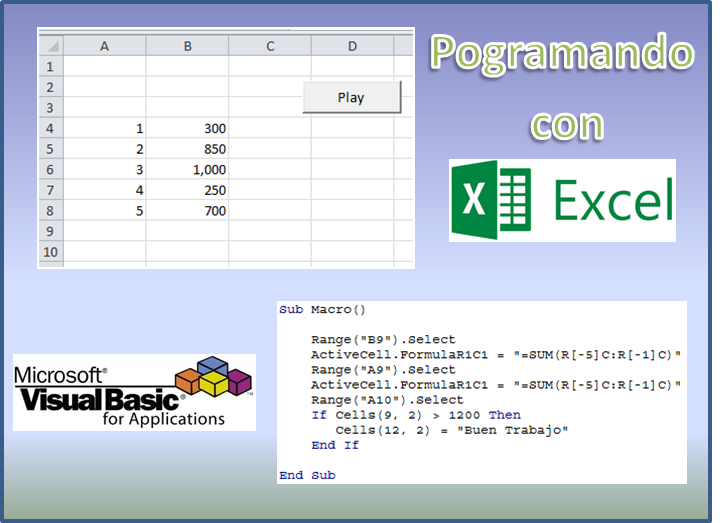Viewport: 727px width, 523px height.
Task: Select row 9 header
Action: (x=51, y=231)
